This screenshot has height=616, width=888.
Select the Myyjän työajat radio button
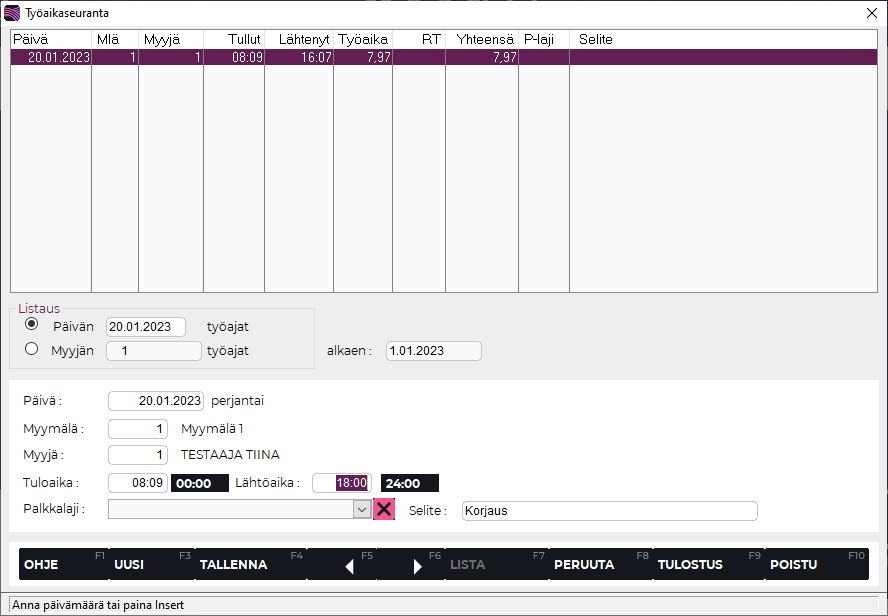click(x=32, y=350)
